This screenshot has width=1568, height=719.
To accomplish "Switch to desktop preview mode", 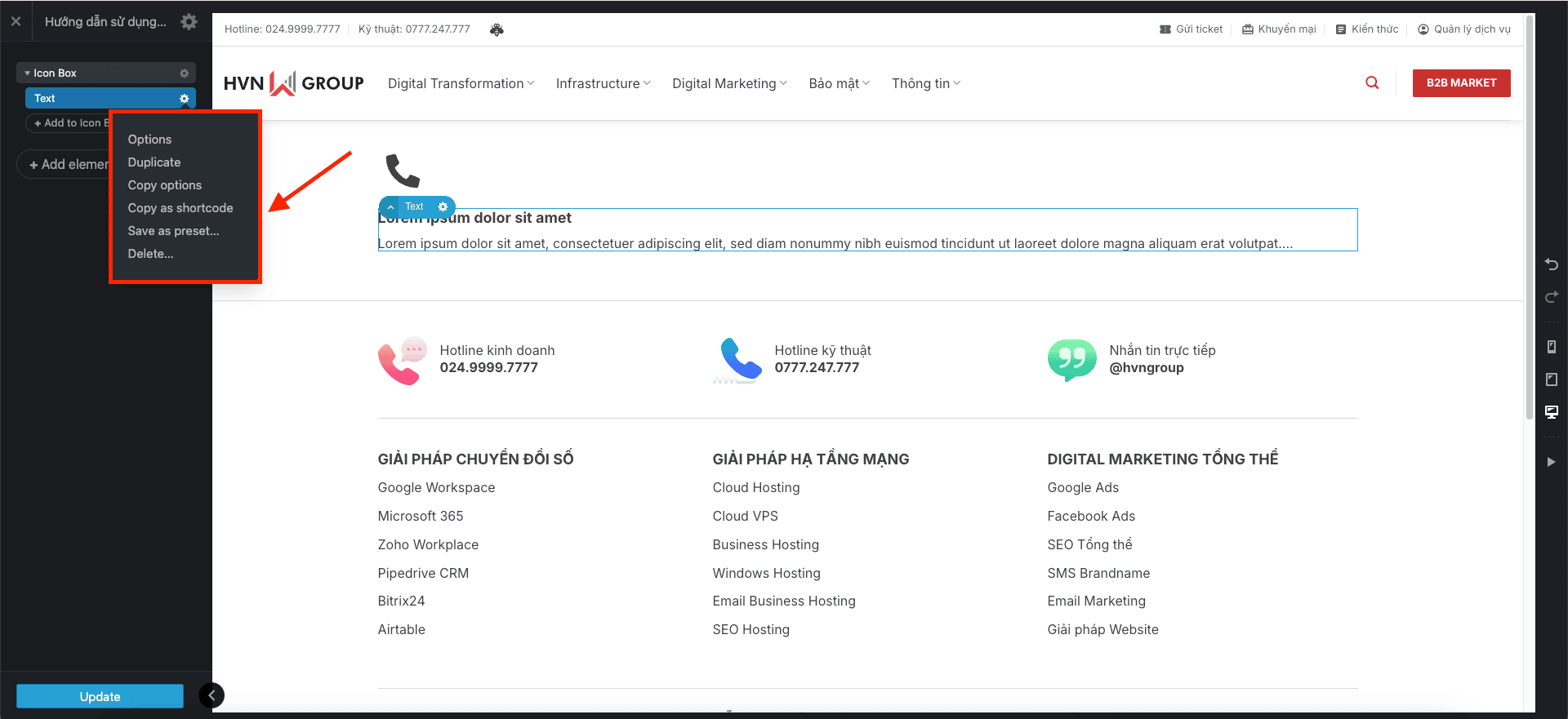I will (1551, 412).
